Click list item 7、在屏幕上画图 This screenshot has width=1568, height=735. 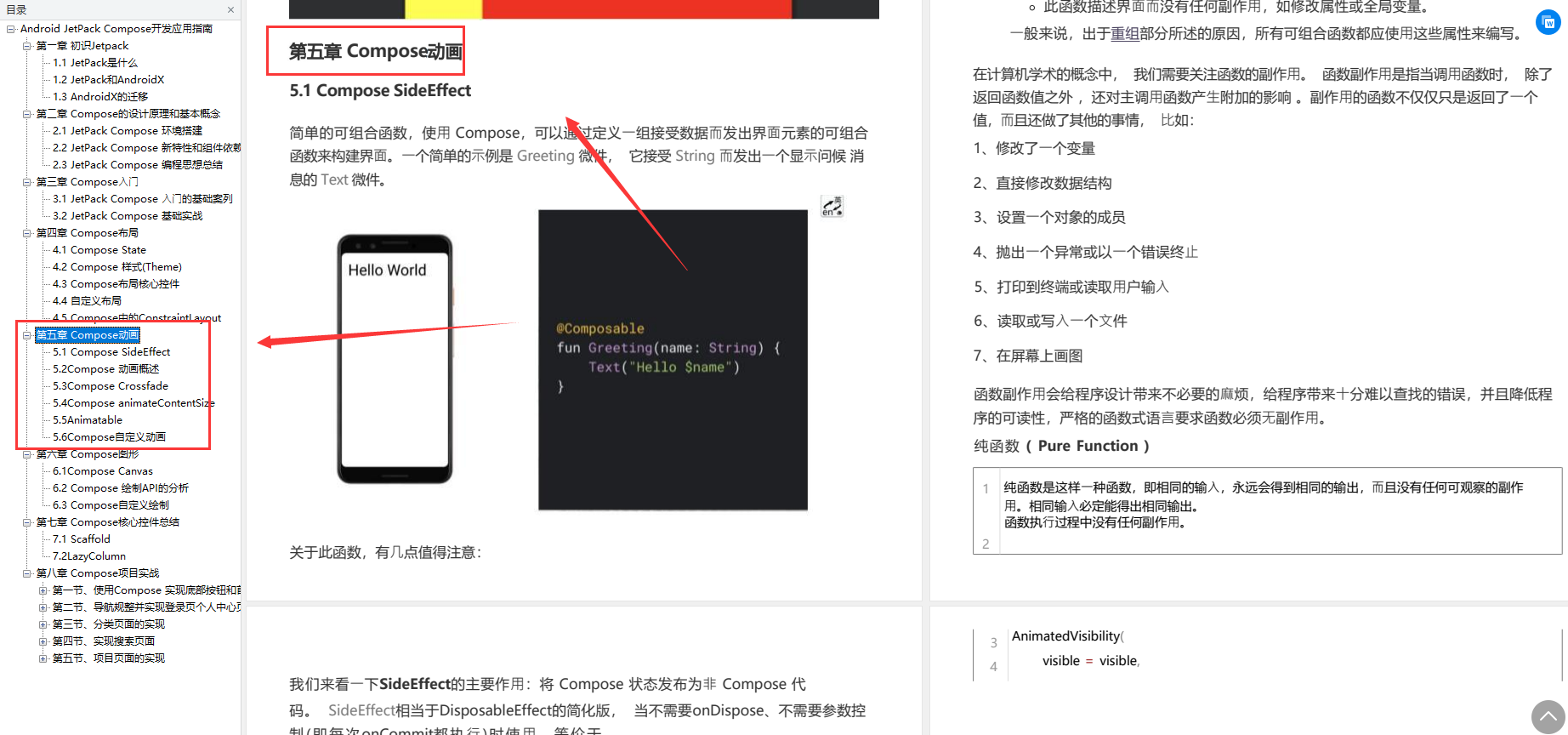[1027, 356]
